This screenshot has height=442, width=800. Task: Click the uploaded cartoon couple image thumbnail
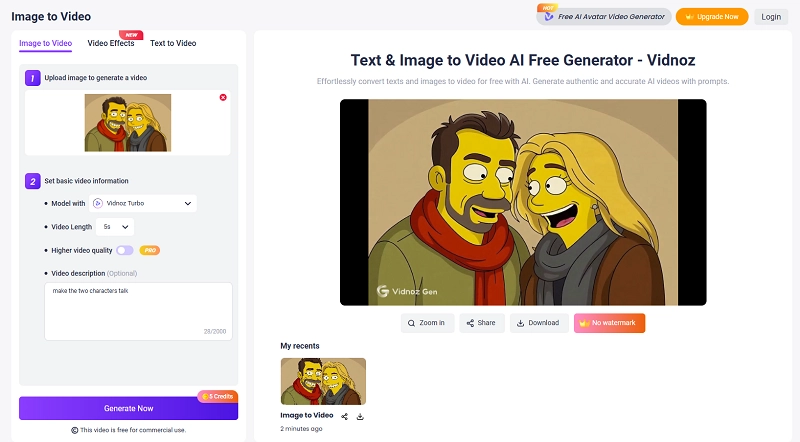[128, 122]
